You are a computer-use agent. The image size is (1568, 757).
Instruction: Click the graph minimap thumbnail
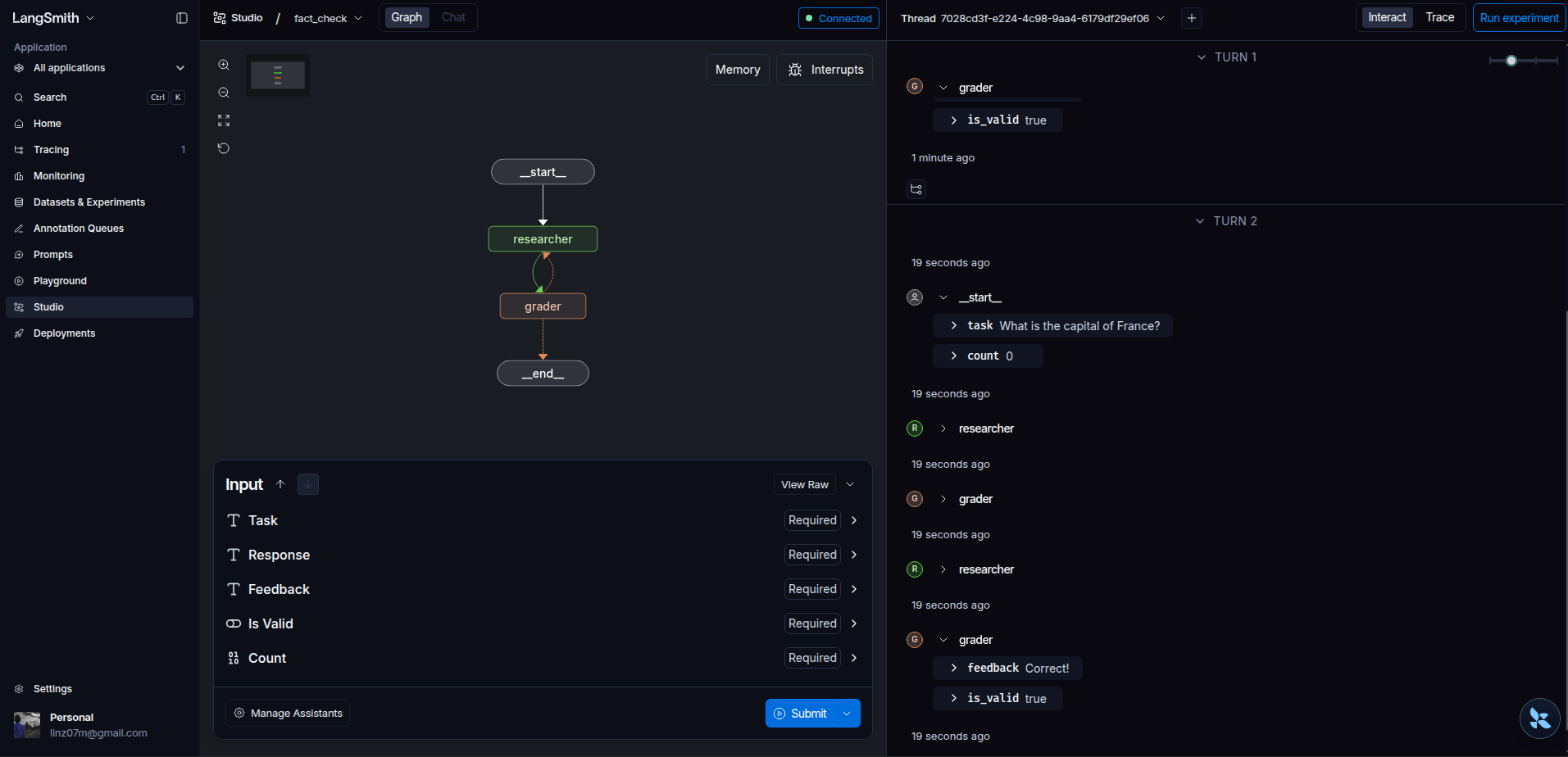tap(278, 75)
